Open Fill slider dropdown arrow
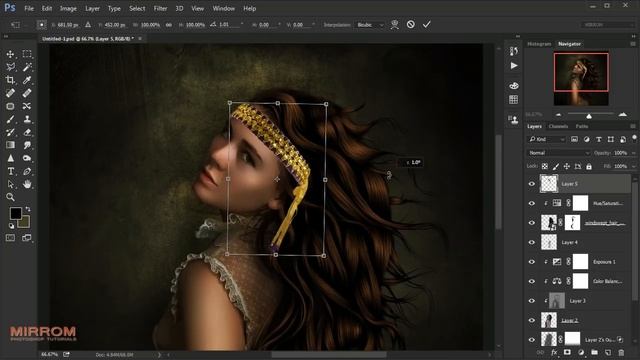 click(x=633, y=167)
